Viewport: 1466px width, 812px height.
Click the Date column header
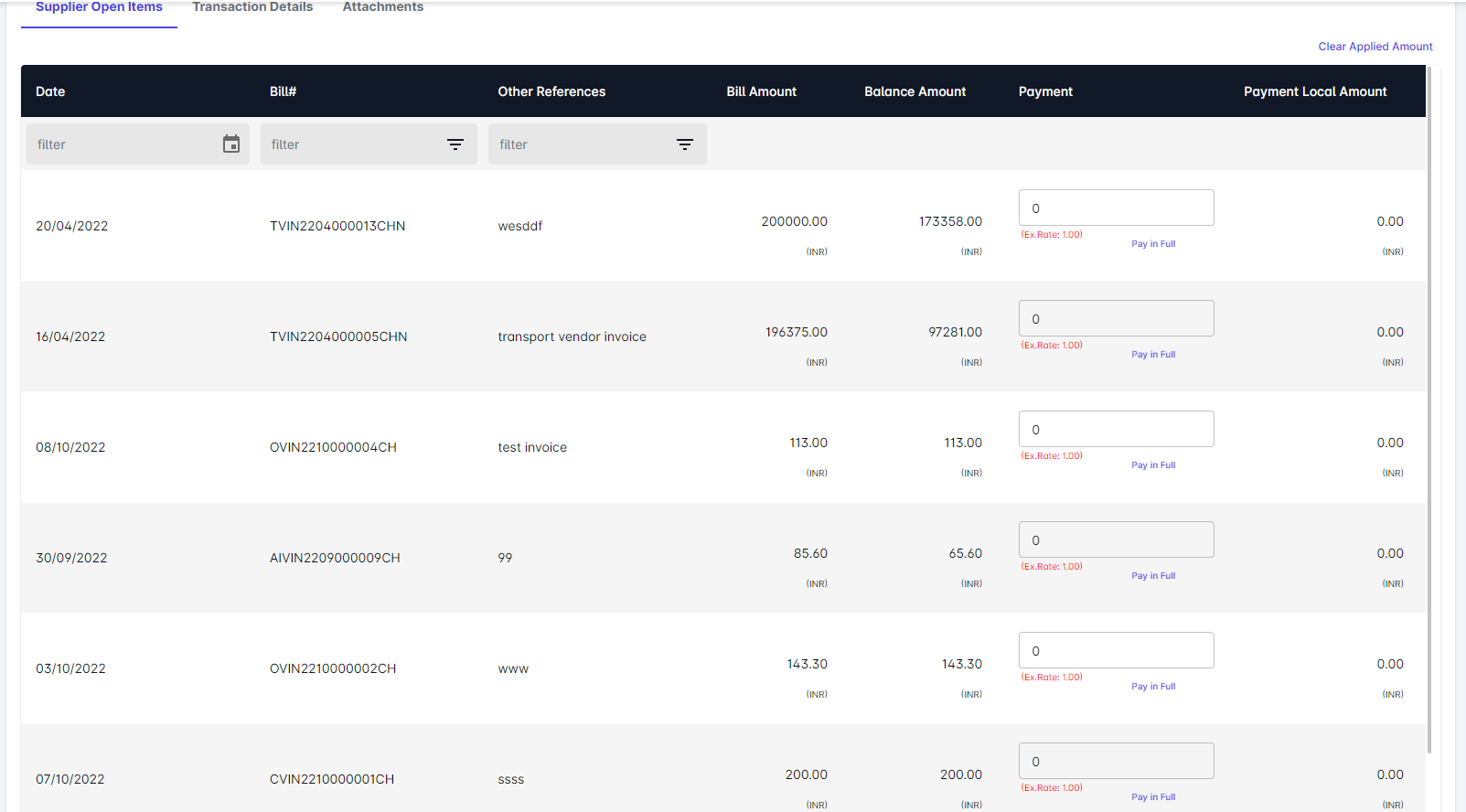point(50,91)
